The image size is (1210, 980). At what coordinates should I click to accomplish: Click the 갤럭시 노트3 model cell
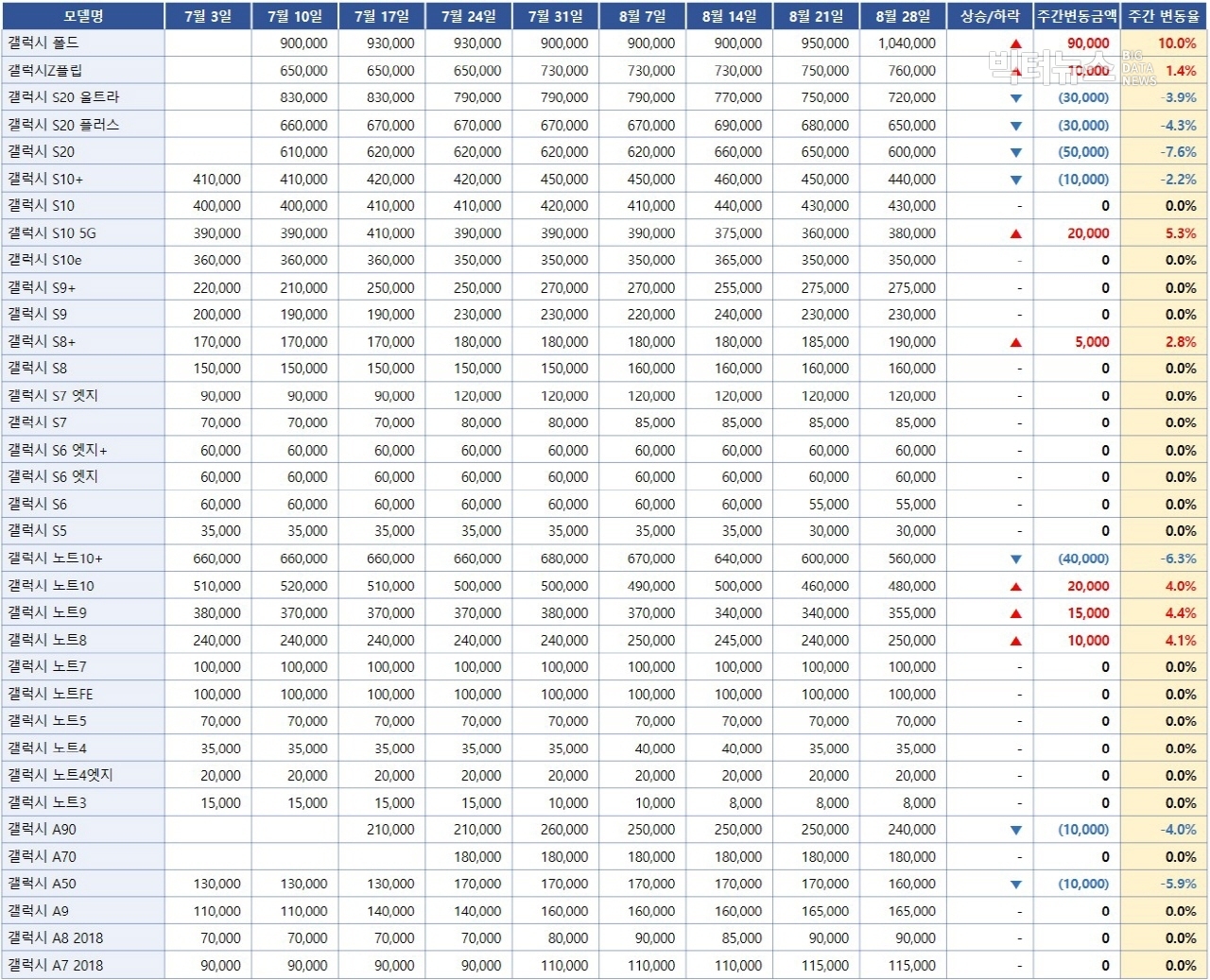point(83,803)
